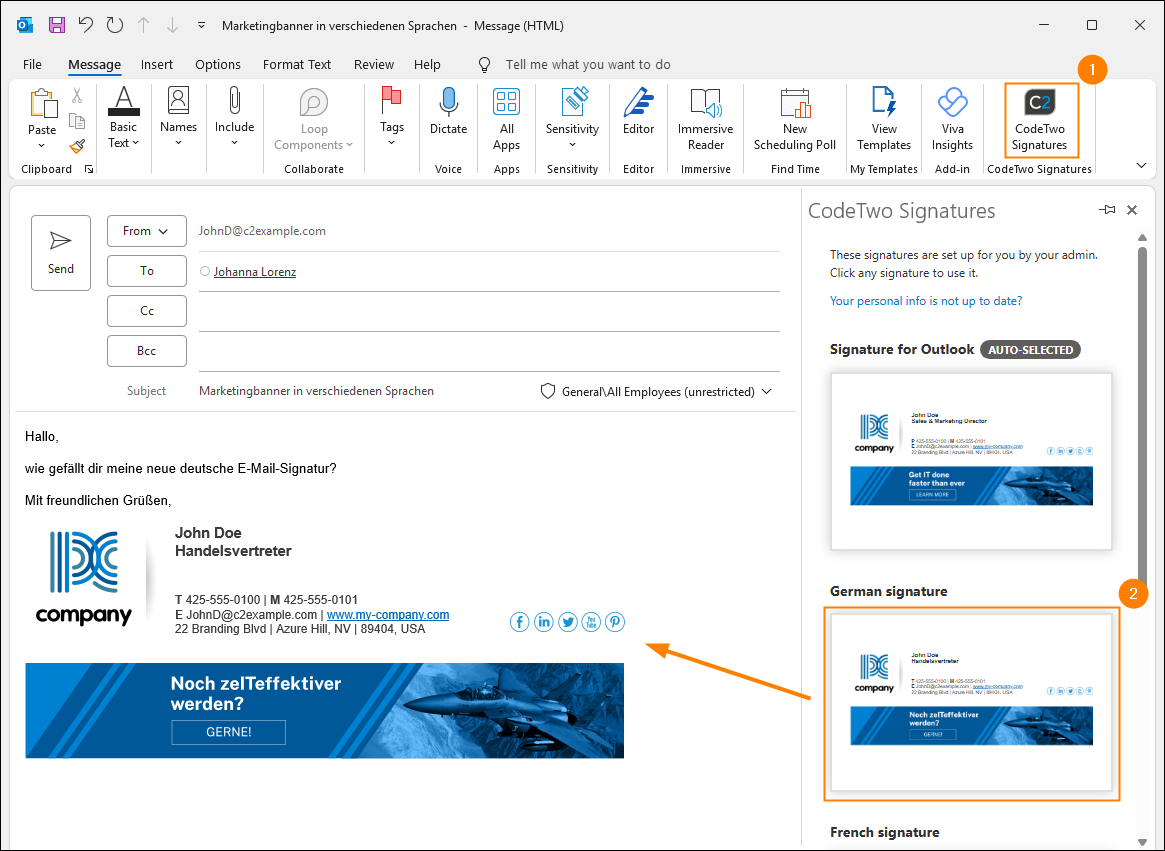Screen dimensions: 1165x851
Task: Collapse the ribbon with the chevron
Action: point(1141,165)
